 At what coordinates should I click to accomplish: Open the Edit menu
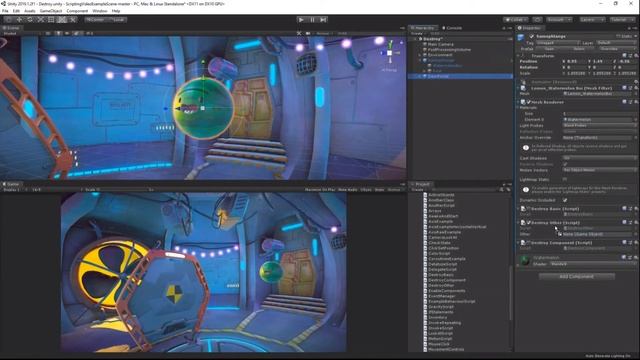[x=16, y=11]
